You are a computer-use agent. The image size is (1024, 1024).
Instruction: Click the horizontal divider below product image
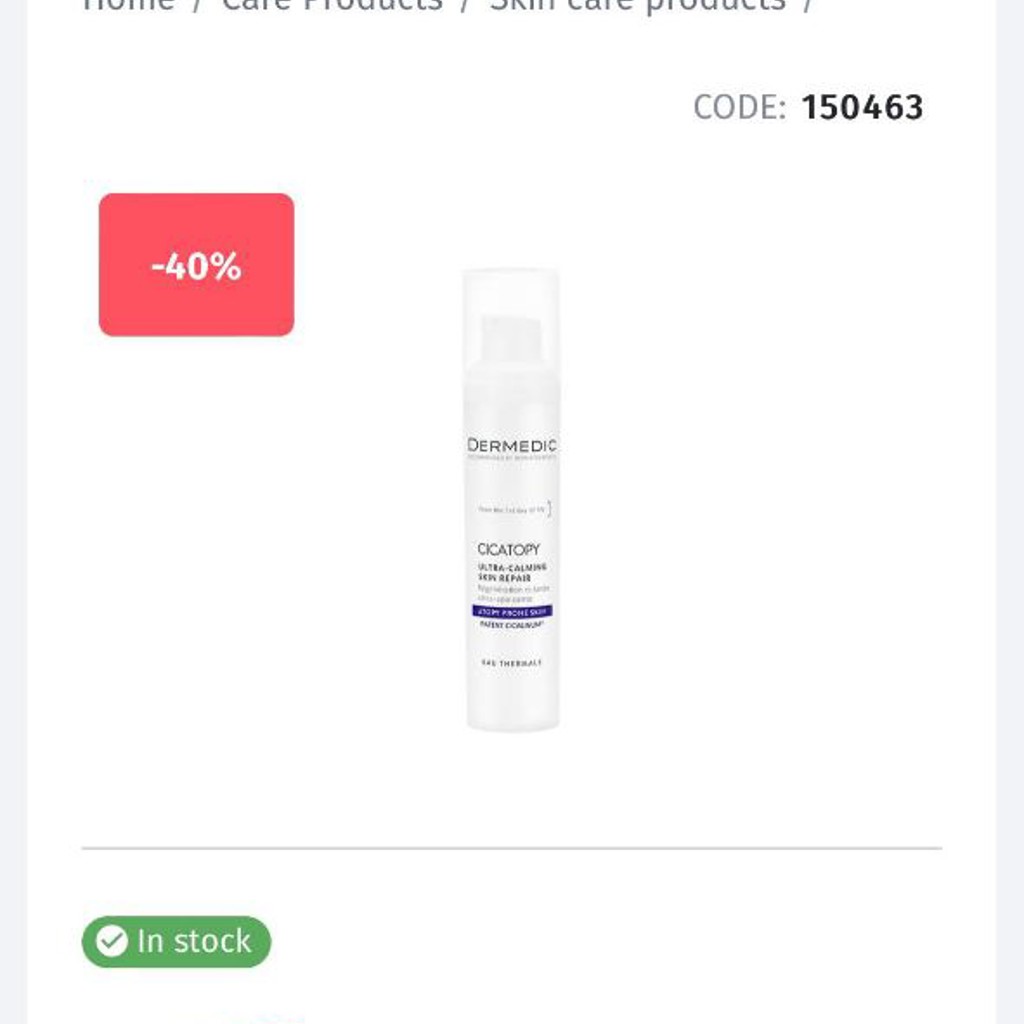(511, 848)
